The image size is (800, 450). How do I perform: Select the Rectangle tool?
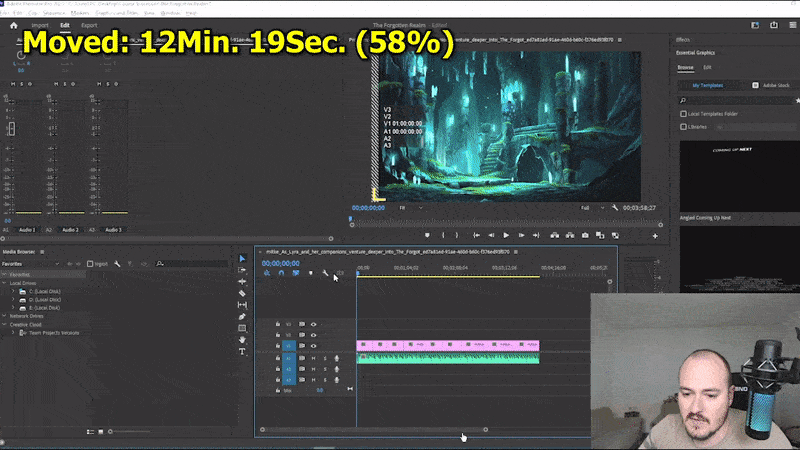point(242,328)
